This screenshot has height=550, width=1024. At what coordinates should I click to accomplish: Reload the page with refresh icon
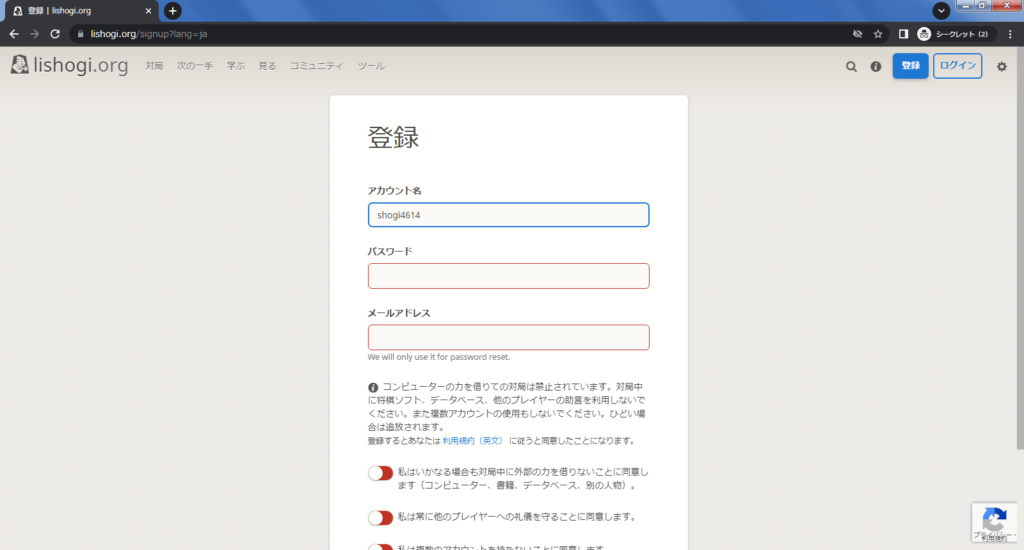[55, 34]
